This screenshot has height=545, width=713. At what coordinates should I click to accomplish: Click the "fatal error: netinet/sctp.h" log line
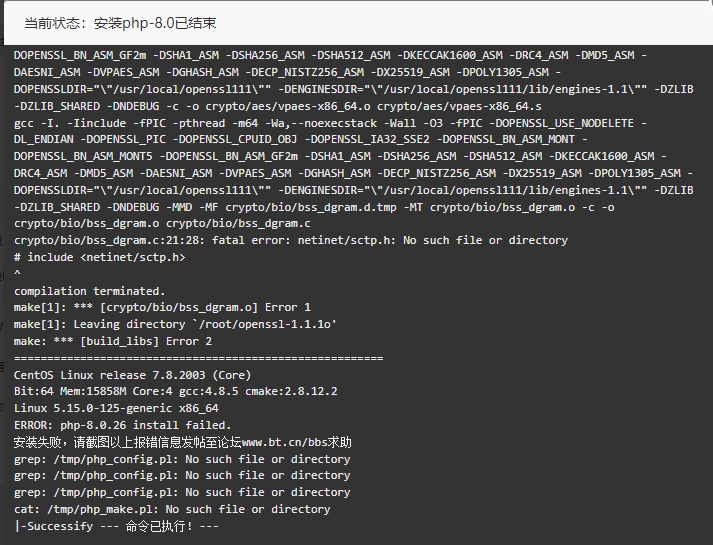tap(291, 240)
